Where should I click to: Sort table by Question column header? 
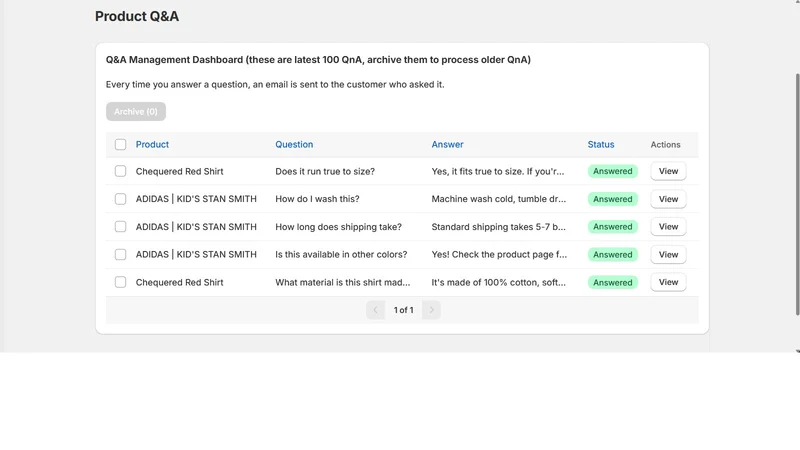pos(294,144)
